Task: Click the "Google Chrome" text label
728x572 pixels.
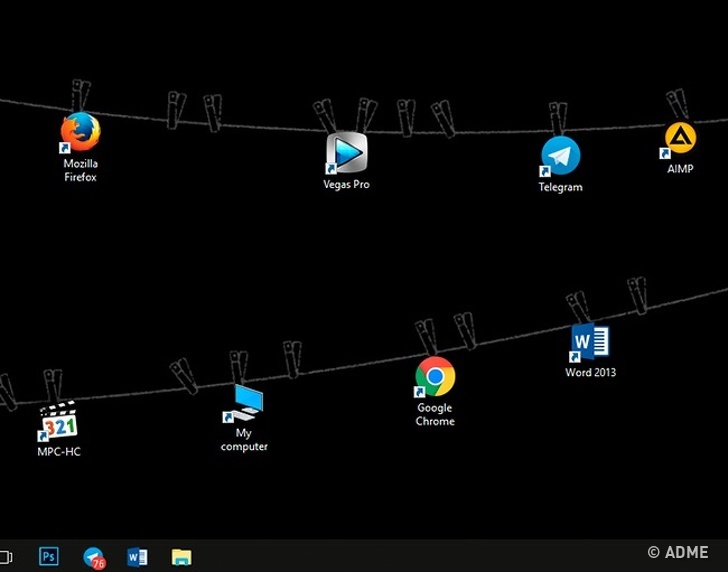Action: [x=435, y=414]
